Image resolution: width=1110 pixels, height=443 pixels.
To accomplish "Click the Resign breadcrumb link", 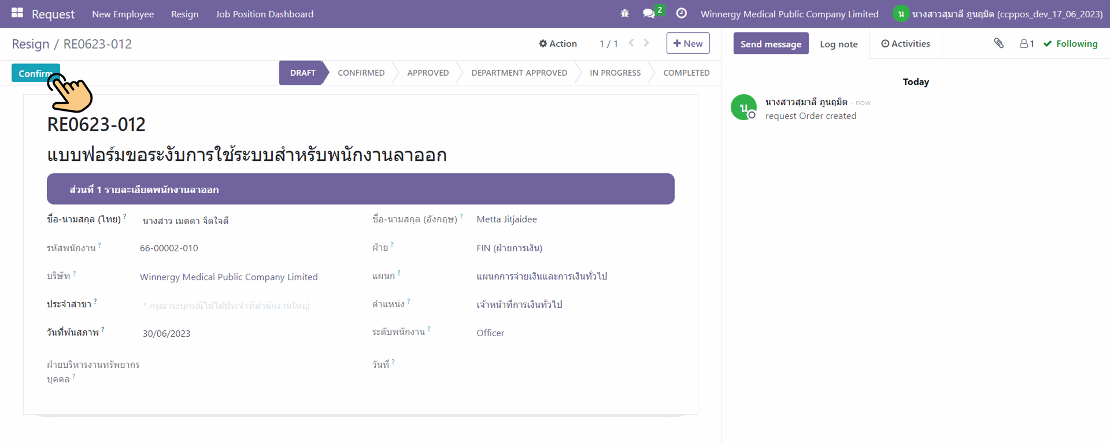I will pos(30,44).
